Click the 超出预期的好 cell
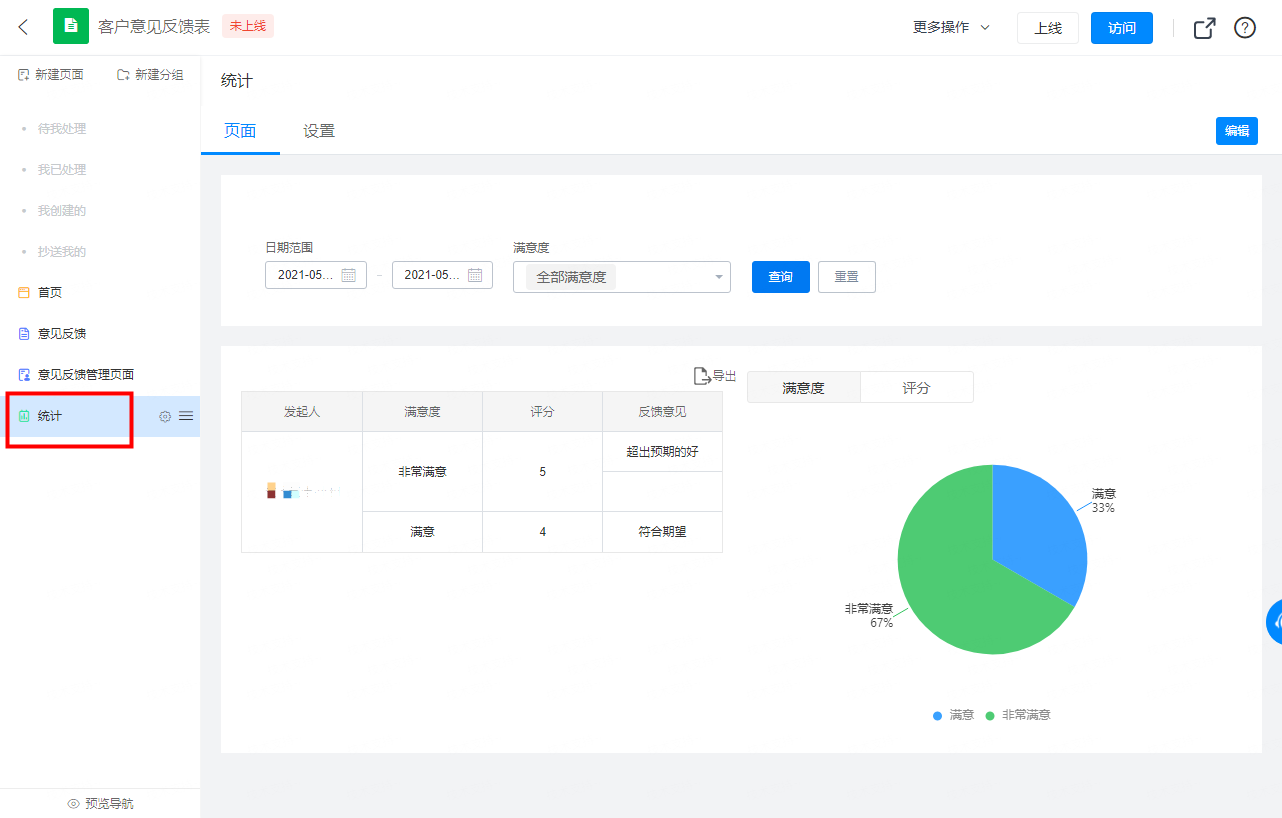 point(662,452)
